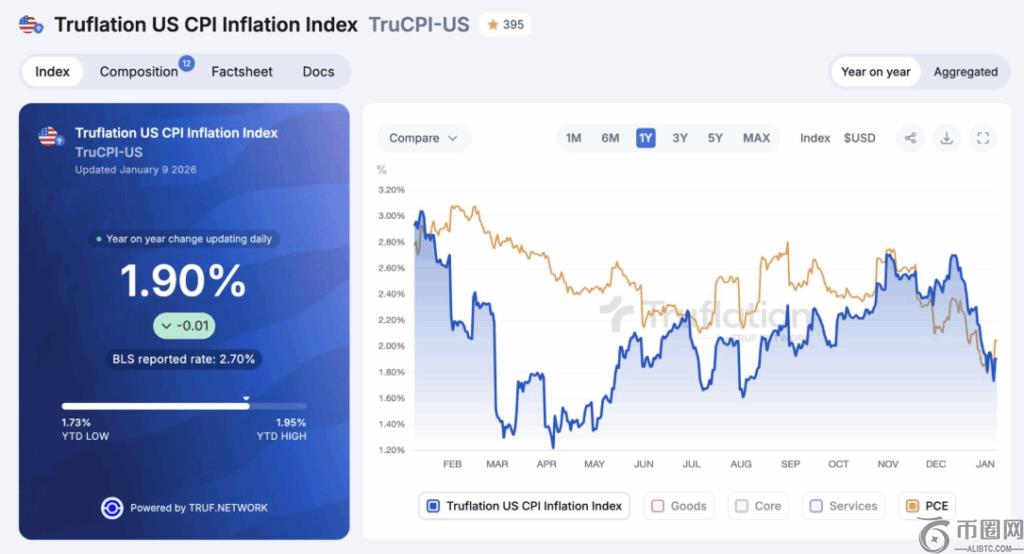Toggle the Services series checkbox
The image size is (1024, 554).
coord(815,506)
